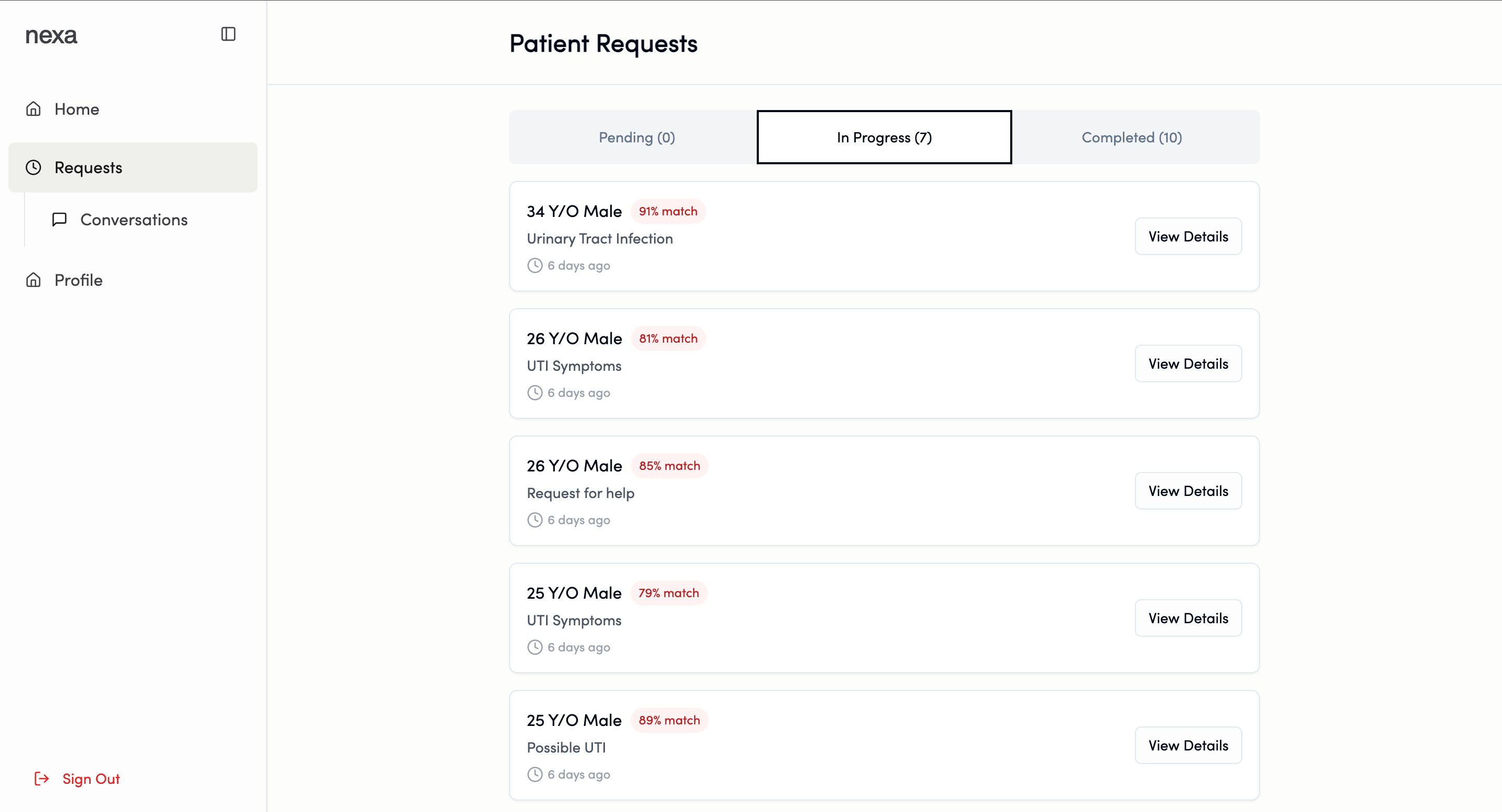Click the nexa logo

click(51, 35)
